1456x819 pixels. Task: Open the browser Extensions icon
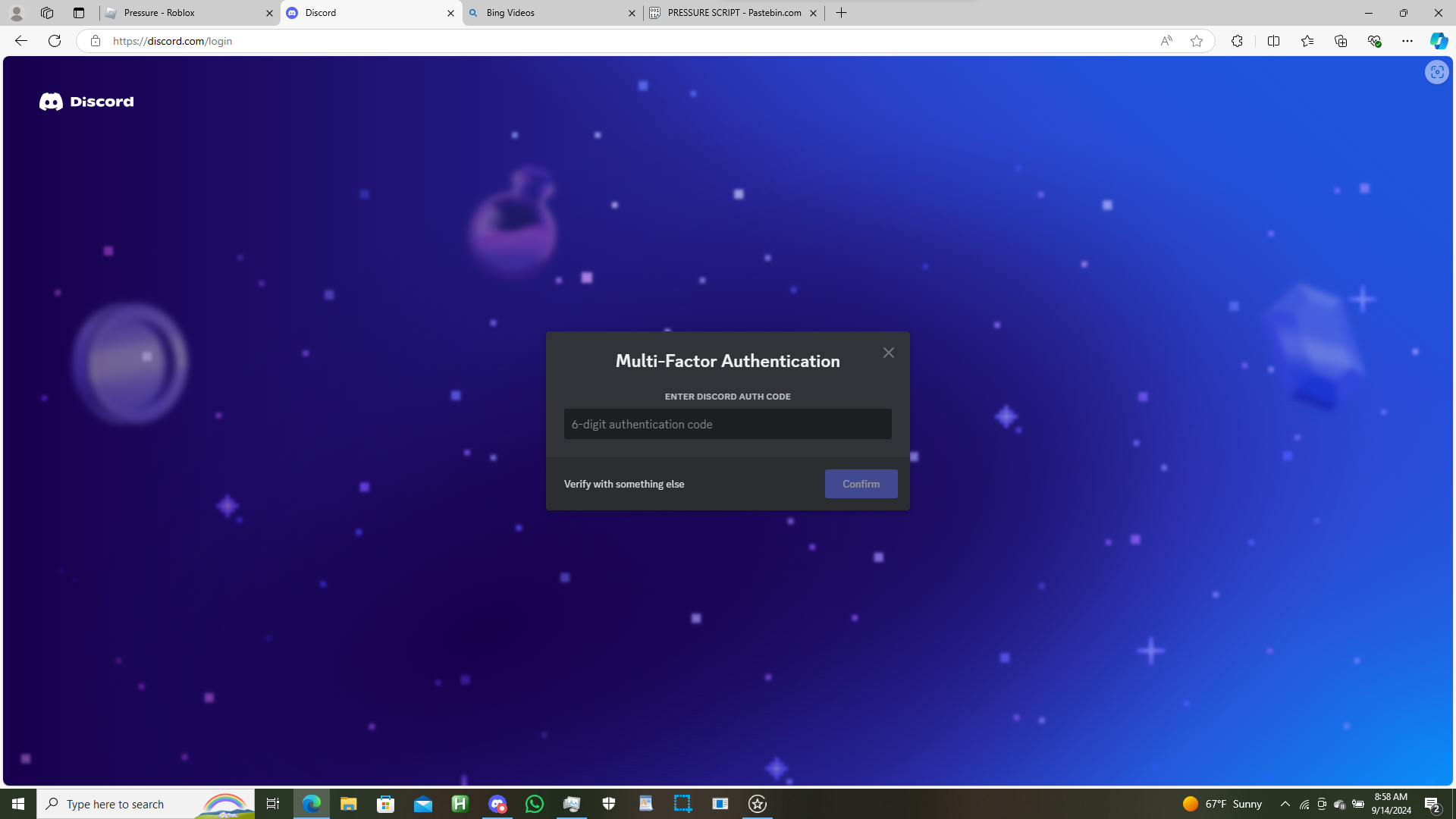1236,41
